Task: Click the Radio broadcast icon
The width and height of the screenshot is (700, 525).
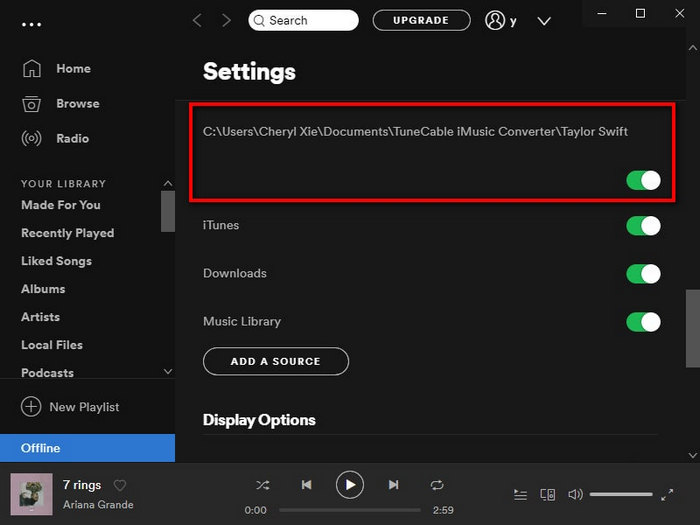Action: coord(31,138)
